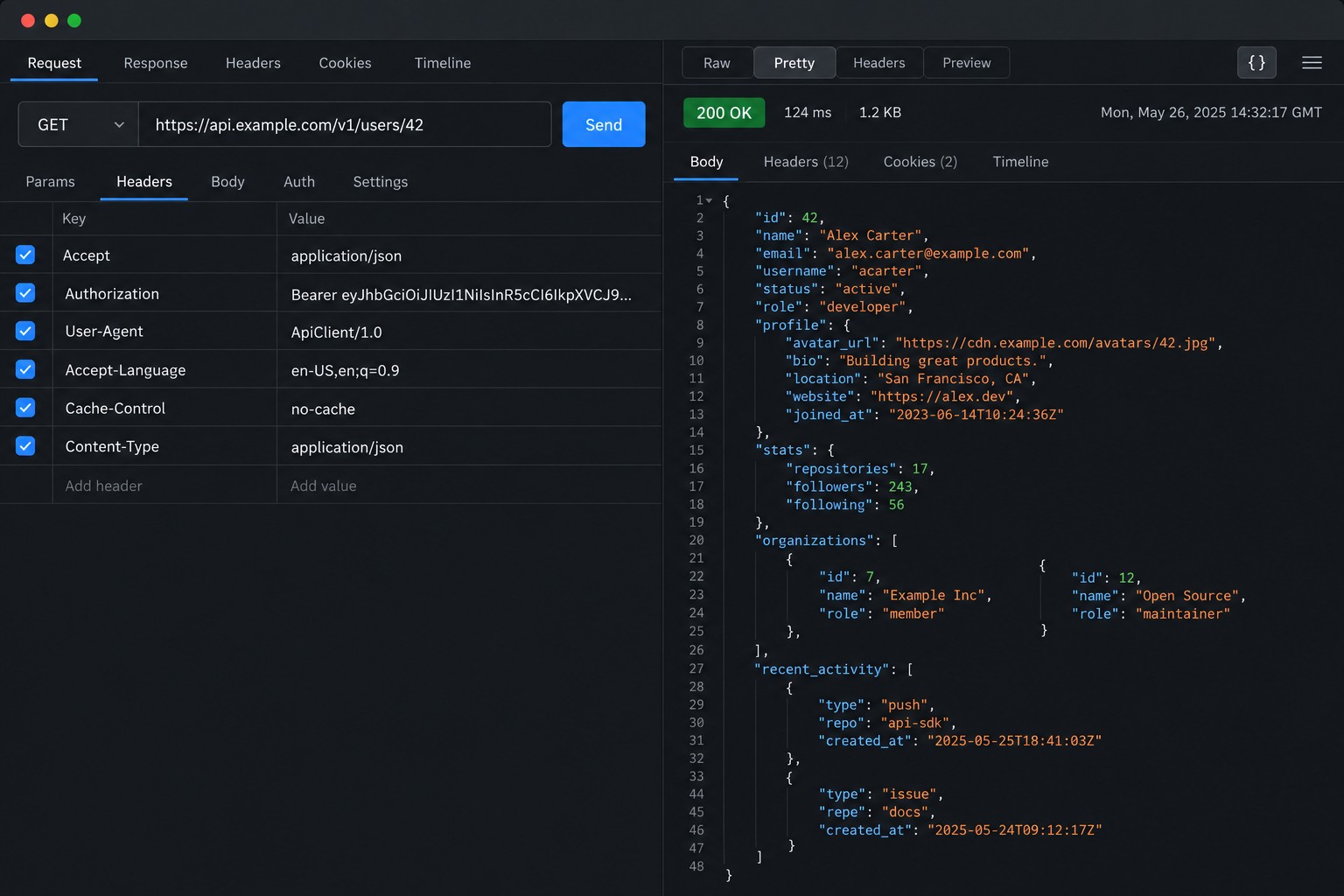
Task: Switch to the top Request tab
Action: click(x=54, y=63)
